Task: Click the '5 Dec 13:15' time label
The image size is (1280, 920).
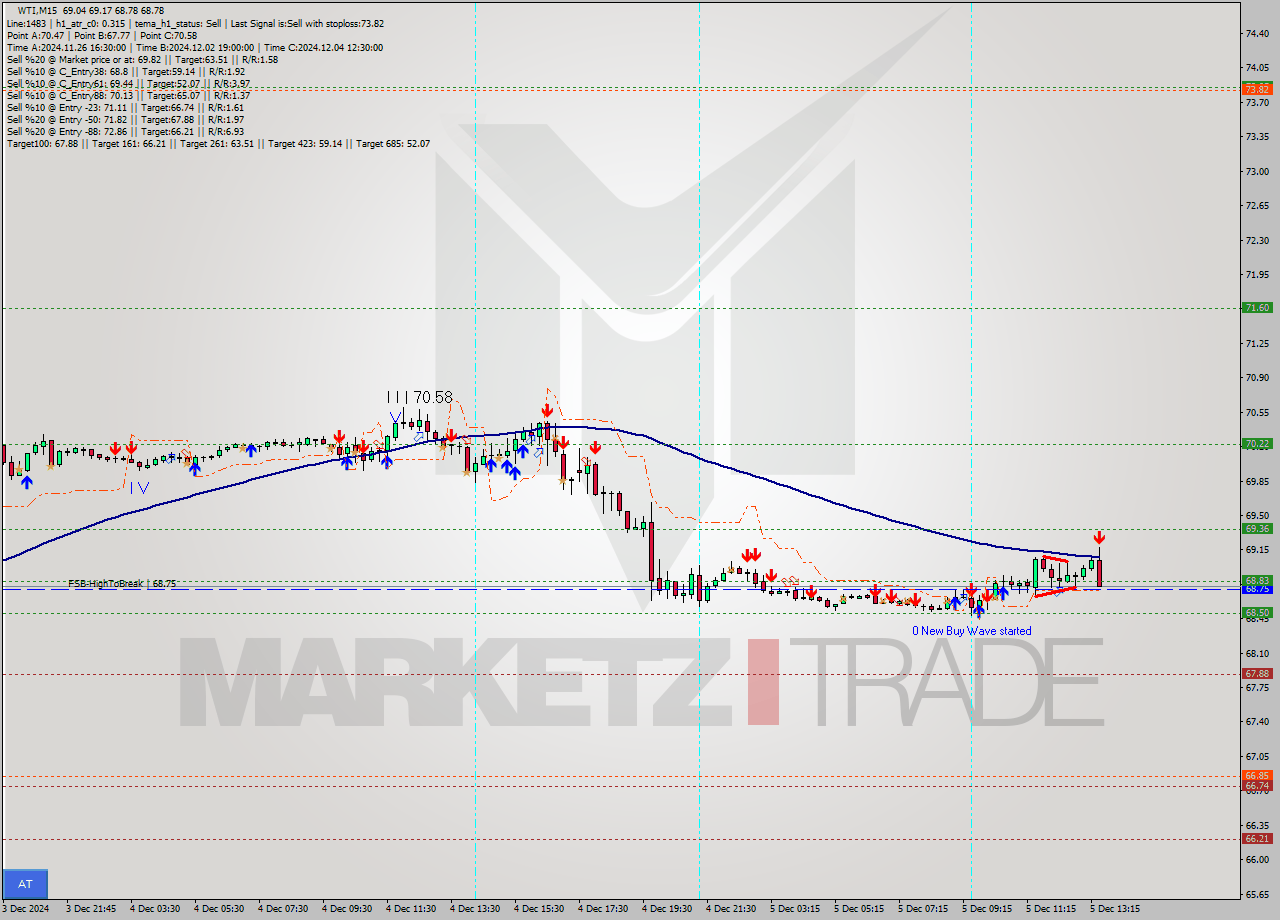Action: (x=1115, y=909)
